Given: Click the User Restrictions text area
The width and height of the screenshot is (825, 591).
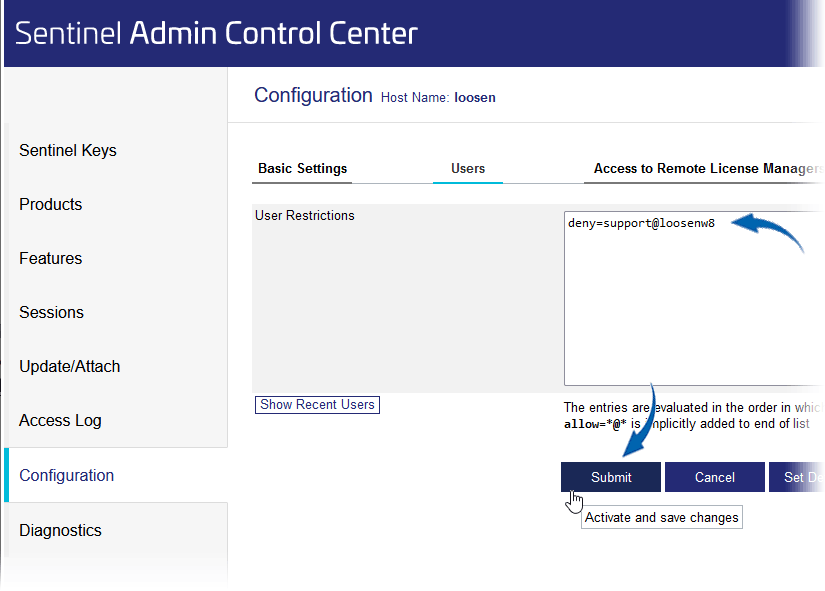Looking at the screenshot, I should (694, 298).
